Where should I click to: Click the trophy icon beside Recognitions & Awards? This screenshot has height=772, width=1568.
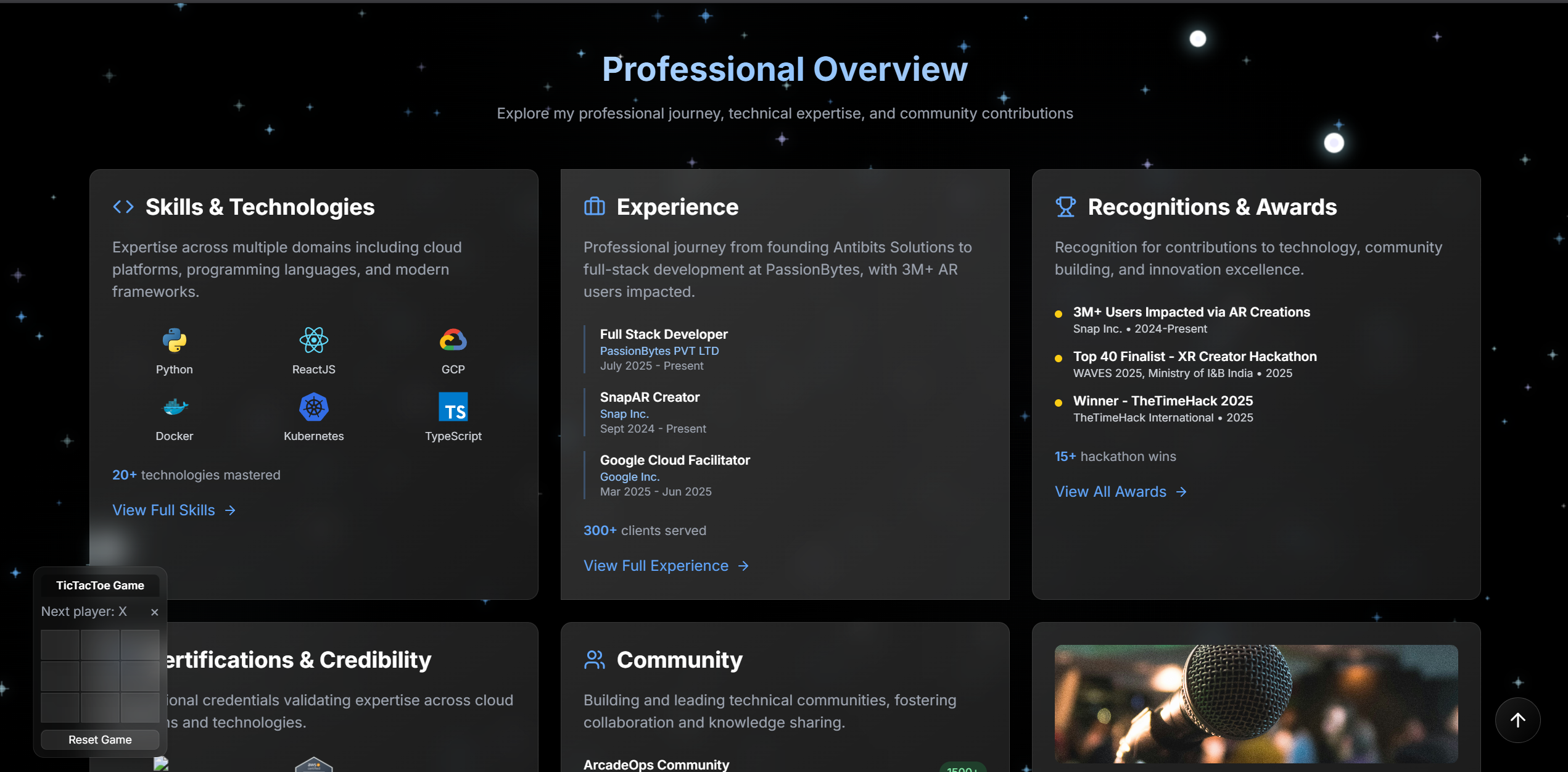1065,207
